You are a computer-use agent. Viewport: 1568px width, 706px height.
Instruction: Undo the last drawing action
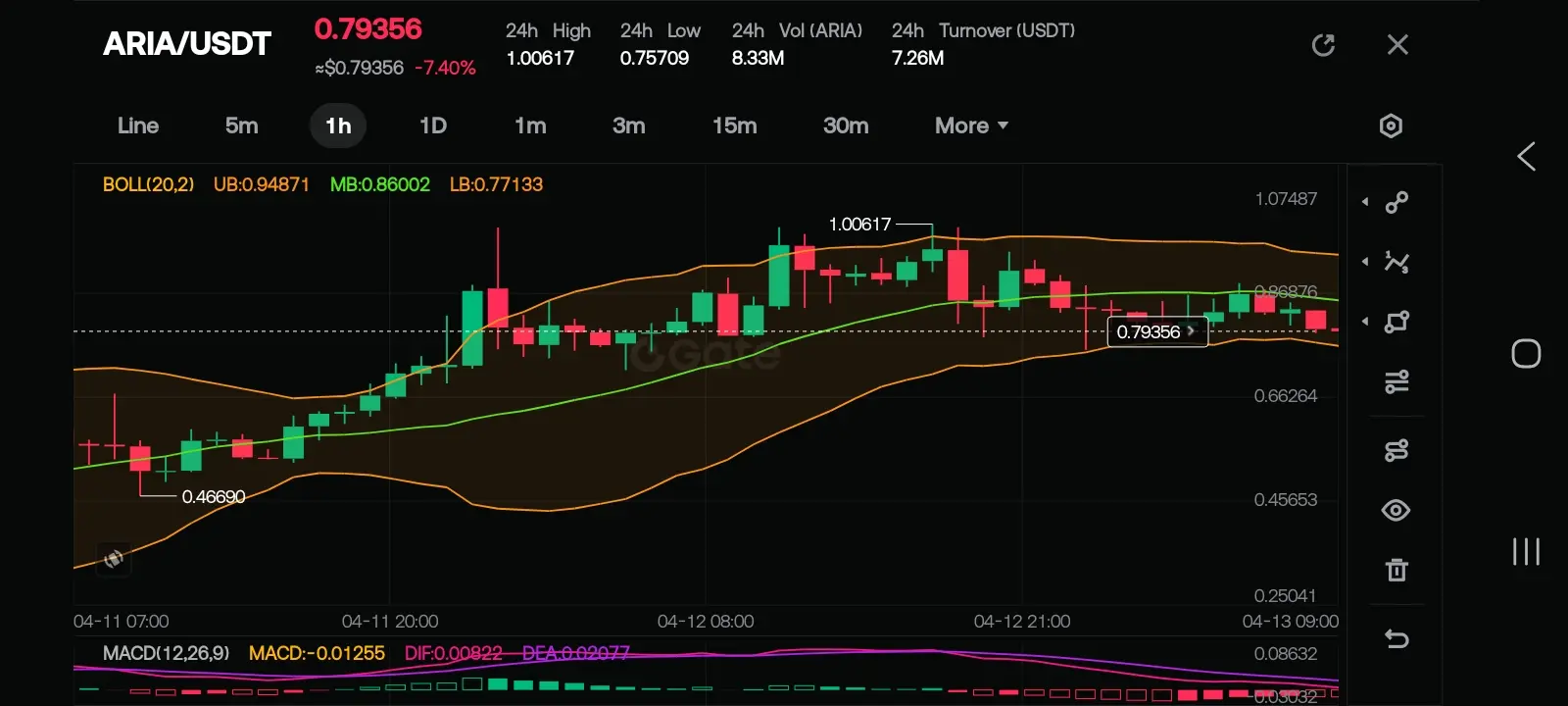[1396, 639]
